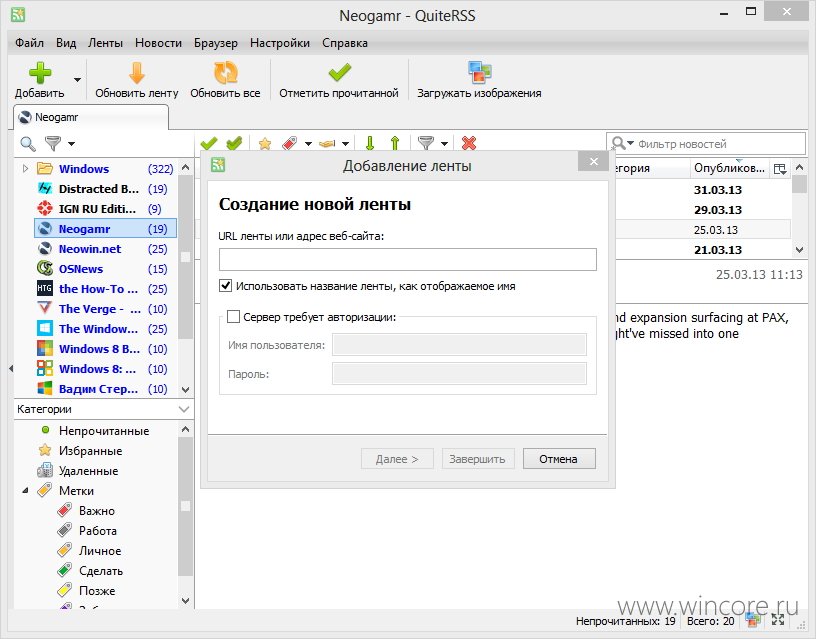The width and height of the screenshot is (816, 639).
Task: Open the Настройки menu
Action: point(279,43)
